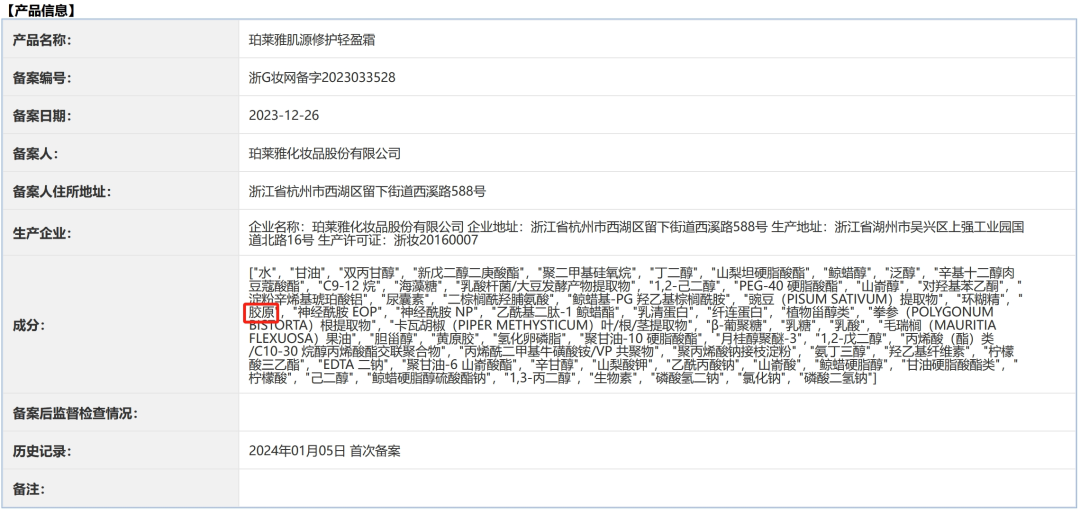Select the 成分 label
The width and height of the screenshot is (1080, 513).
pyautogui.click(x=30, y=325)
